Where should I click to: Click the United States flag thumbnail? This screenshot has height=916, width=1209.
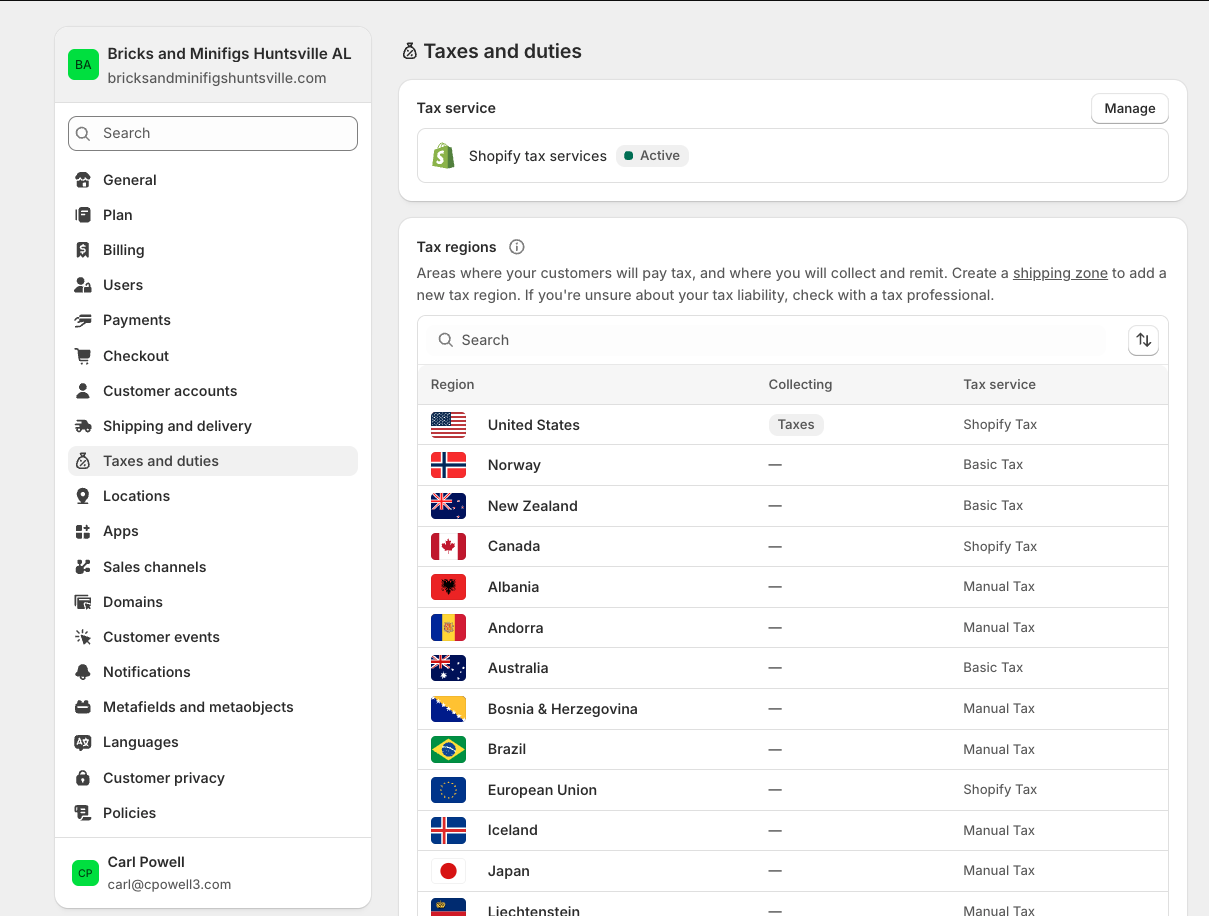pos(448,425)
